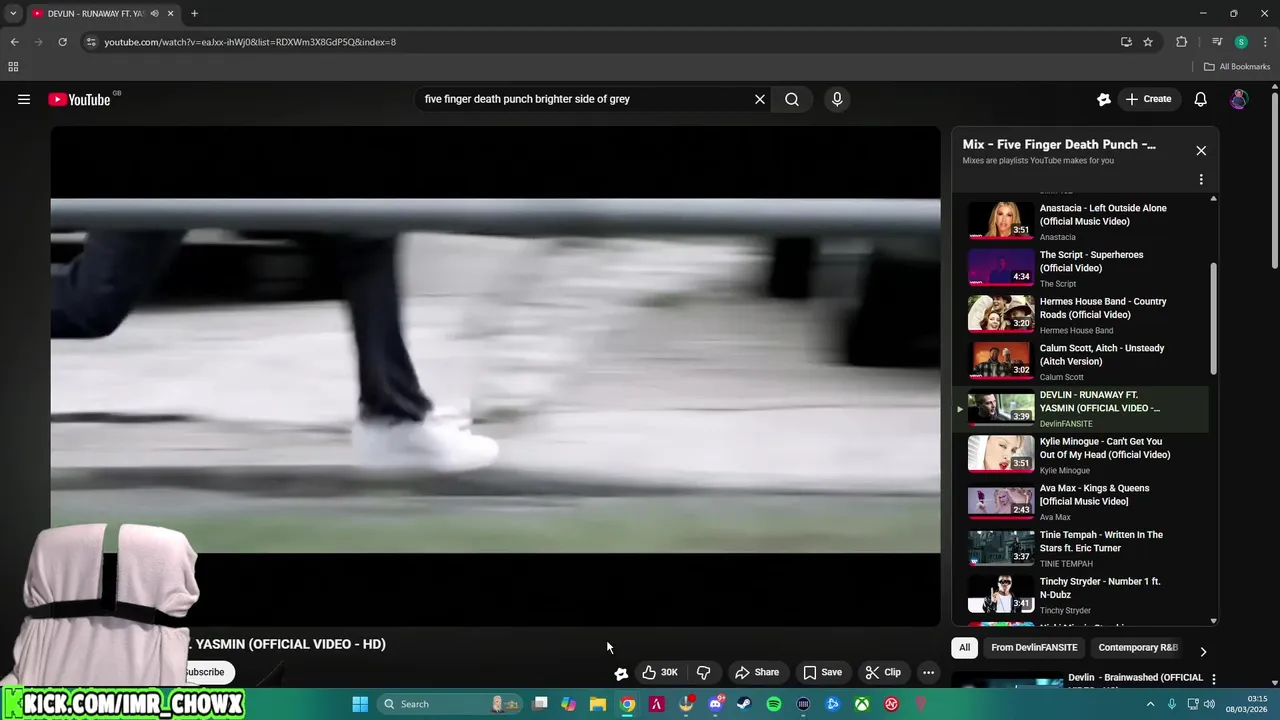Open the Chrome profile S avatar
This screenshot has width=1280, height=720.
pos(1241,42)
